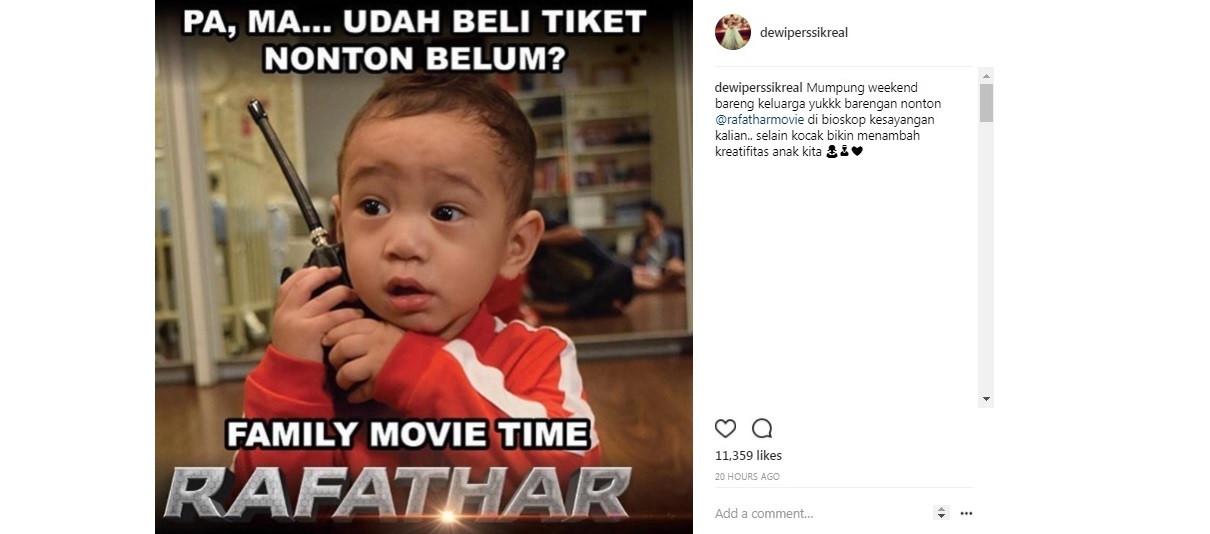Like the post with the heart icon
1210x534 pixels.
[x=725, y=428]
